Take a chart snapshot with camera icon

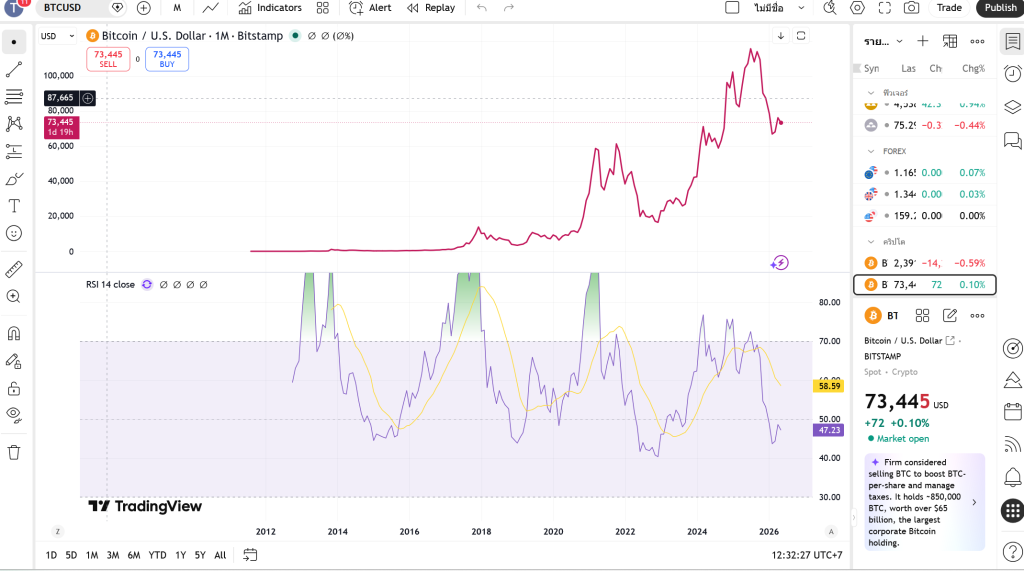click(x=912, y=8)
